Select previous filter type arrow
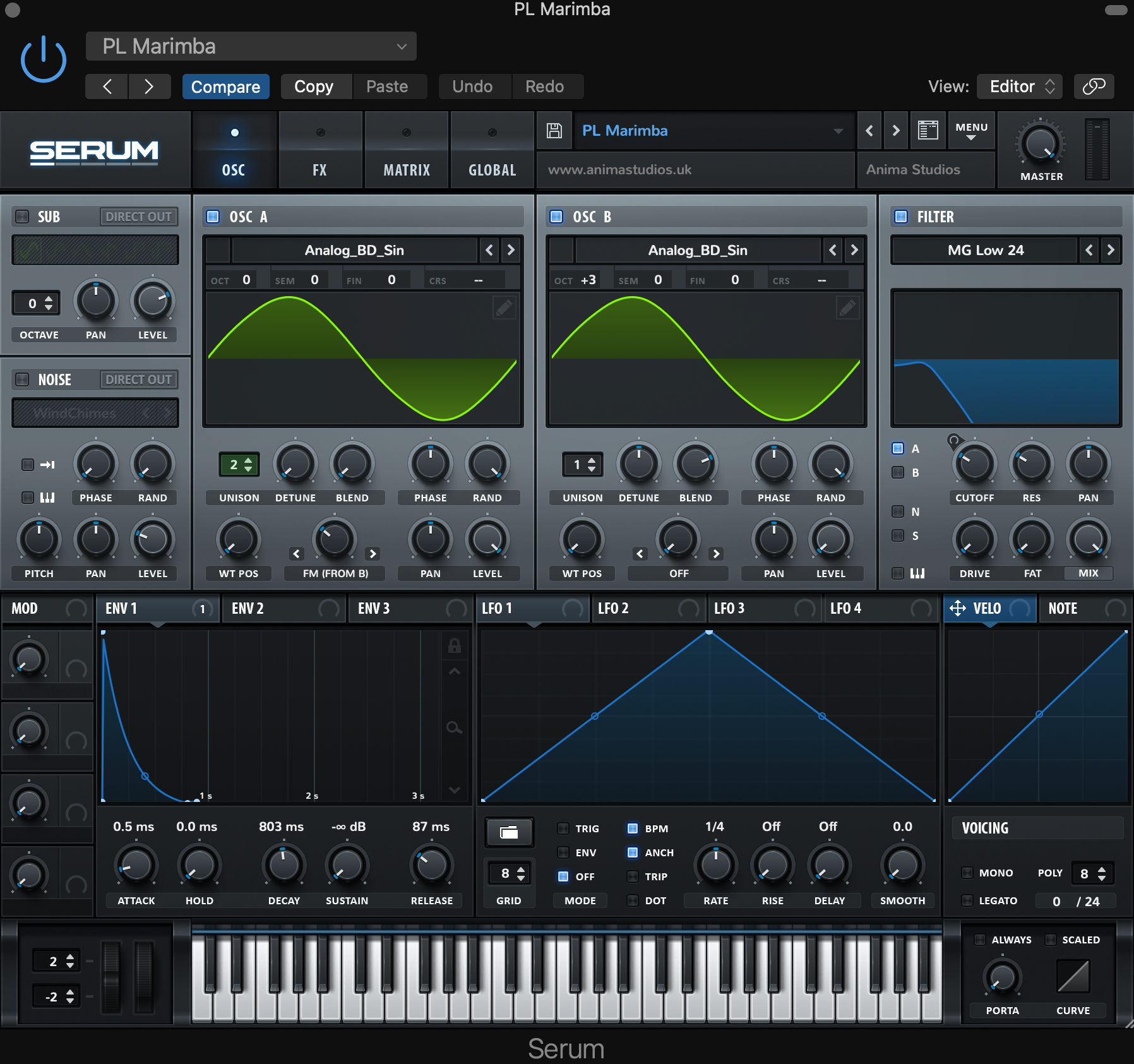This screenshot has height=1064, width=1134. coord(1089,250)
